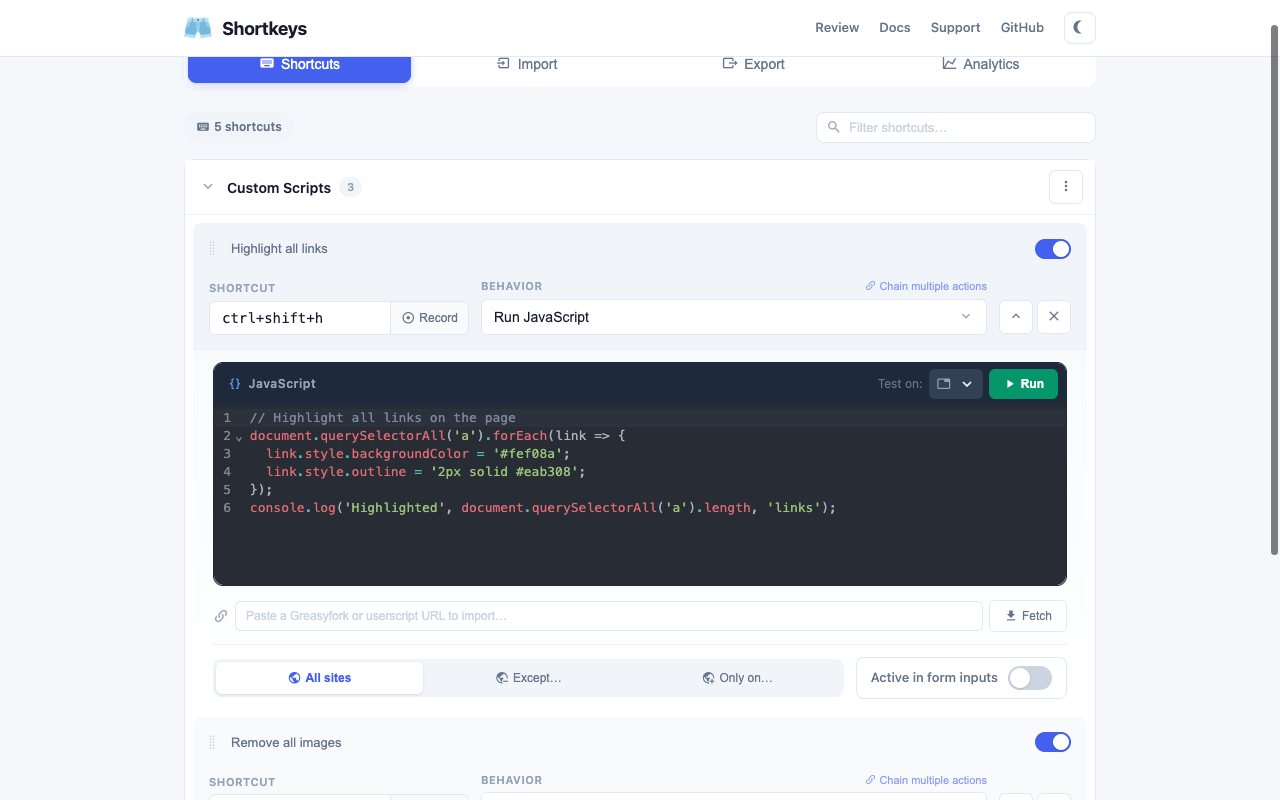This screenshot has width=1280, height=800.
Task: Click the Highlight all links shortcut name
Action: click(279, 249)
